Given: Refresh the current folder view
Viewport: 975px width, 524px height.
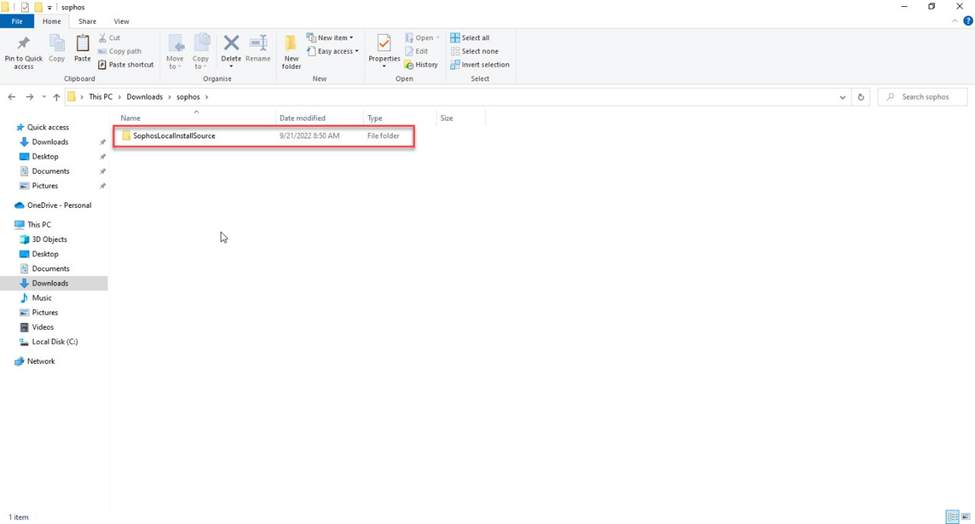Looking at the screenshot, I should click(861, 97).
